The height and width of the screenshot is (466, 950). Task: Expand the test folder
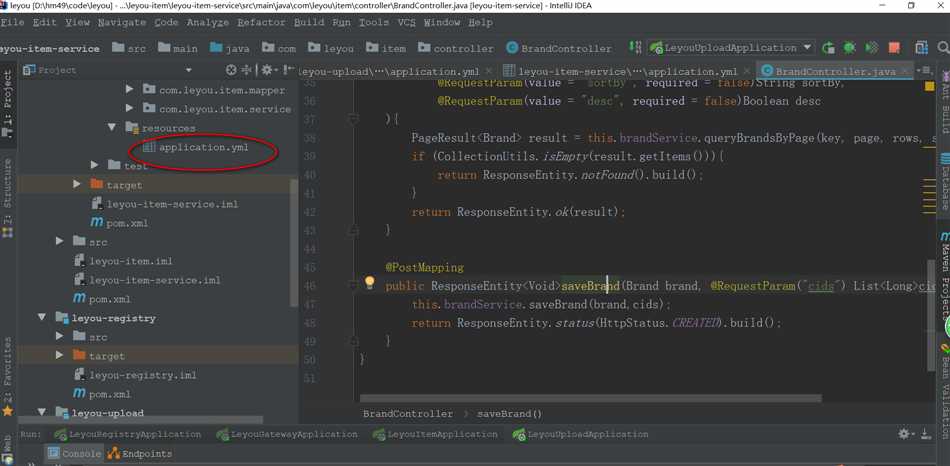click(94, 165)
